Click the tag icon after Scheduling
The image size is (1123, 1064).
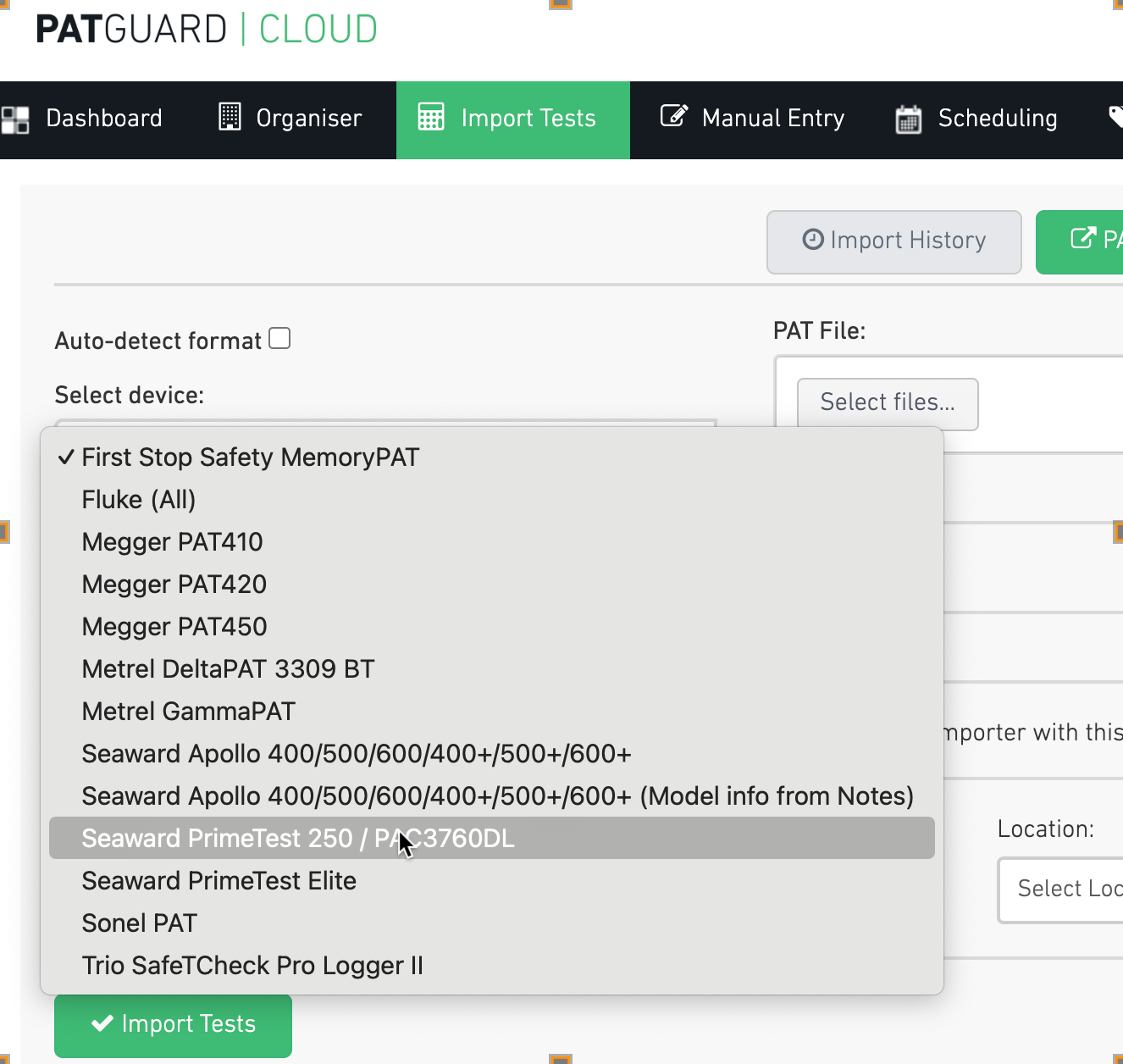(1115, 117)
